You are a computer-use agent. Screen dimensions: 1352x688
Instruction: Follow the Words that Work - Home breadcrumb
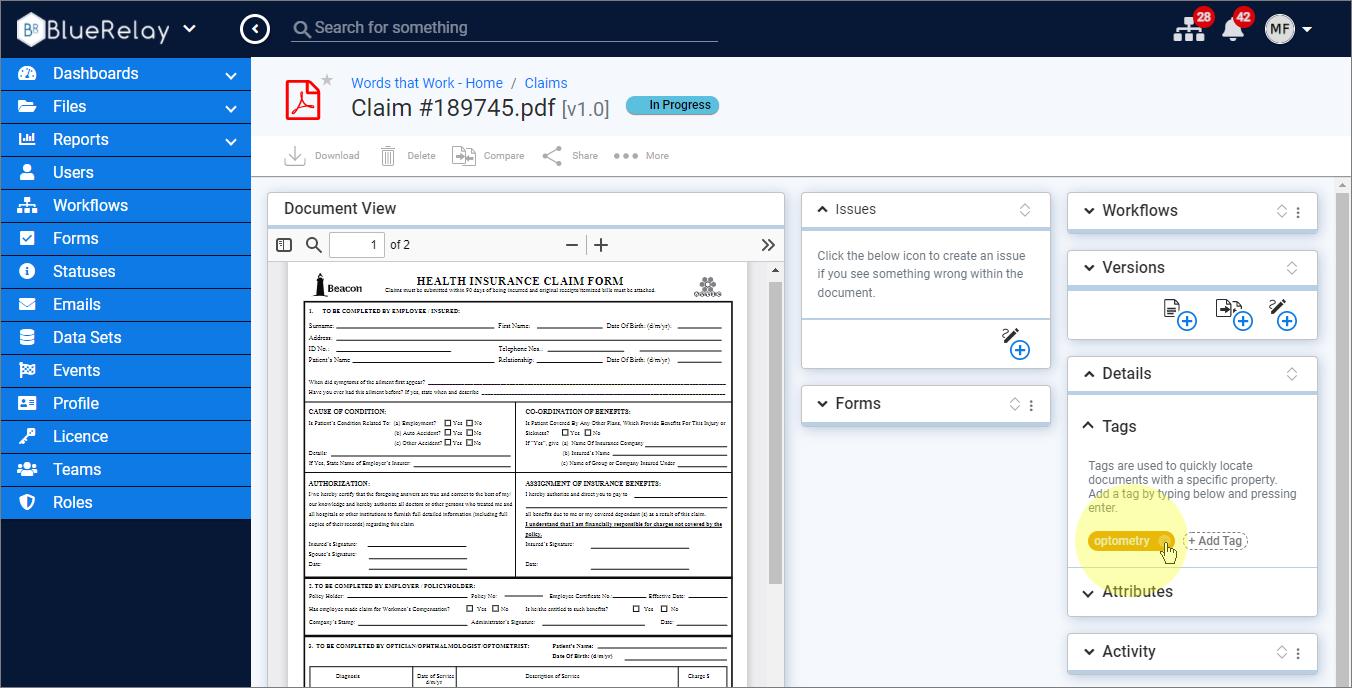[427, 83]
